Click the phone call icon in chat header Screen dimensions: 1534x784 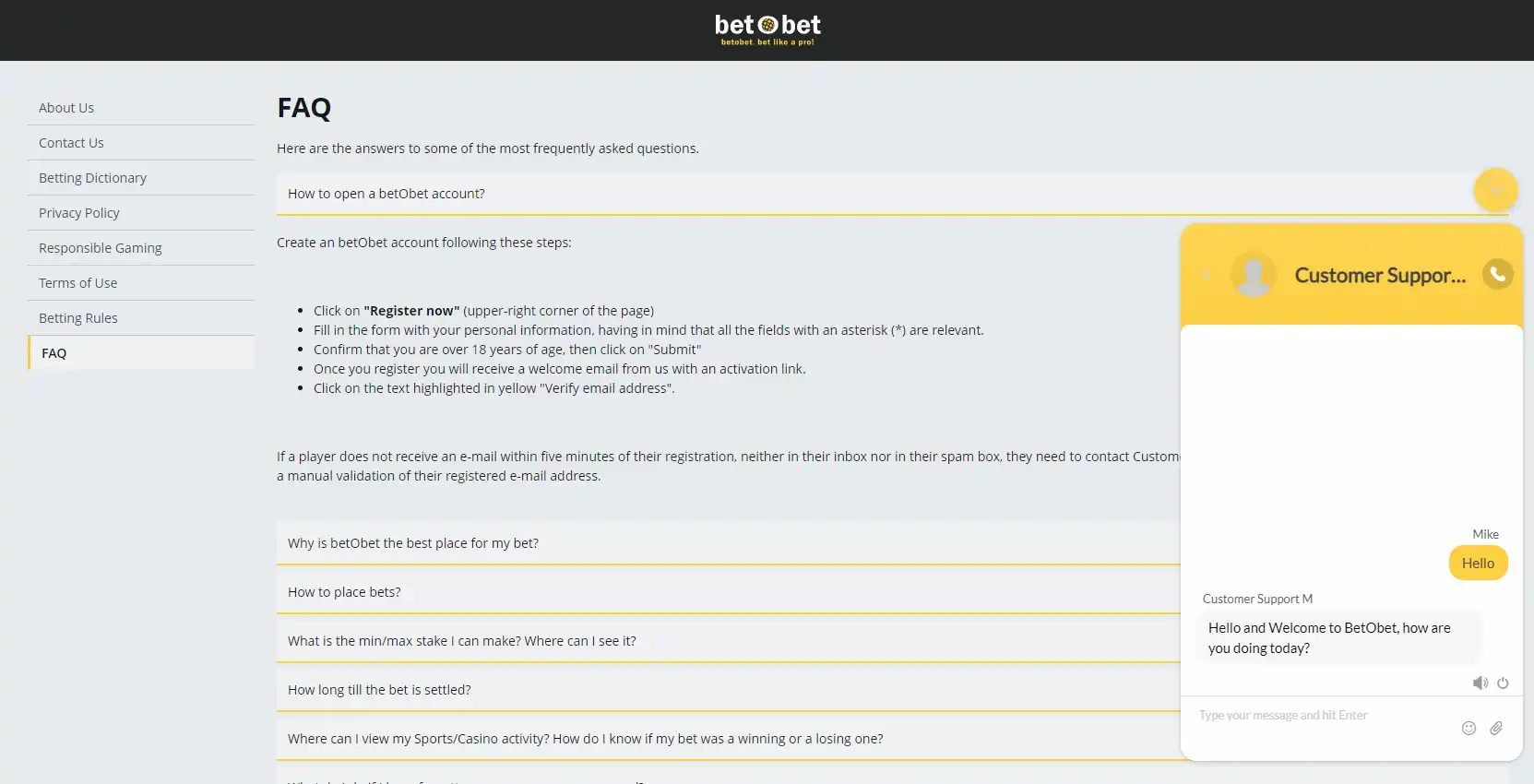pyautogui.click(x=1497, y=274)
